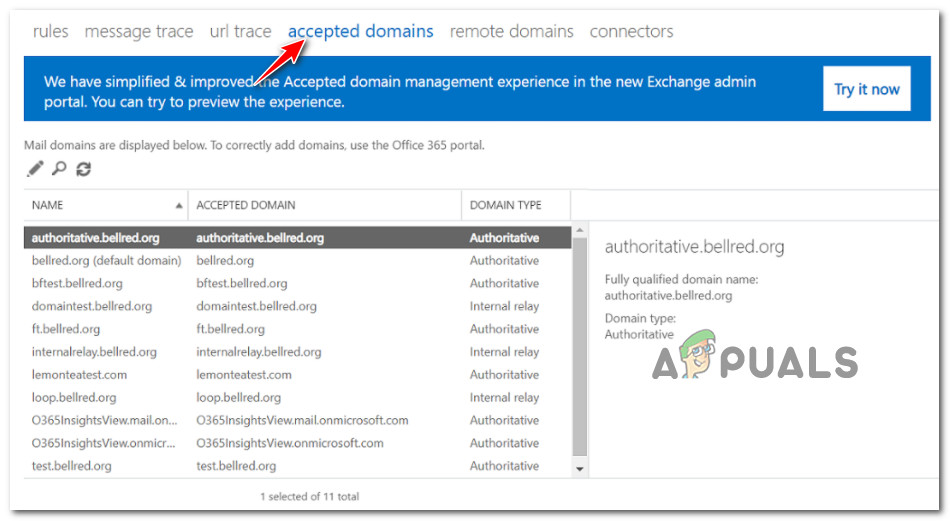The height and width of the screenshot is (521, 950).
Task: Go to remote domains tab
Action: coord(511,32)
